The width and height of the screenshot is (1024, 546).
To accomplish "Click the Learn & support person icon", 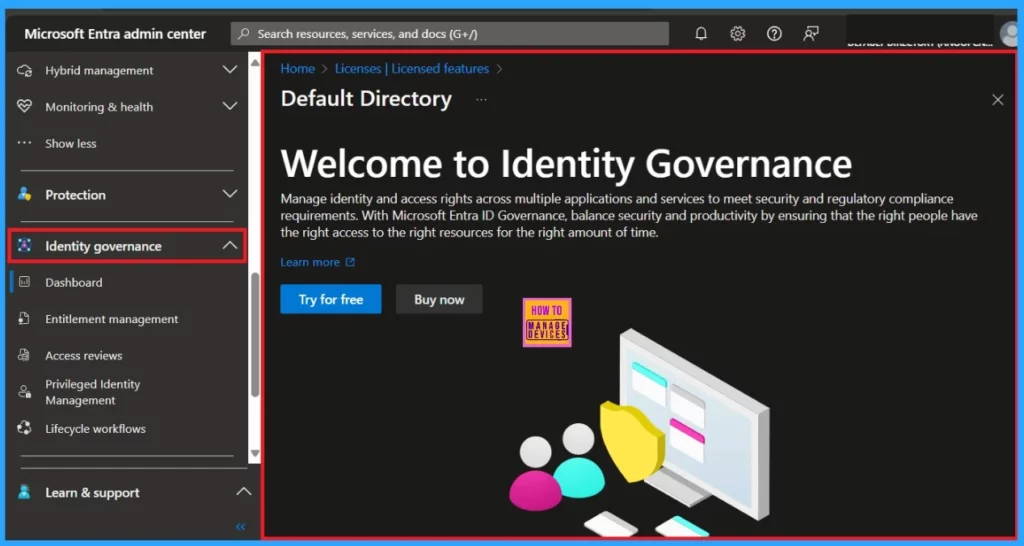I will click(24, 492).
